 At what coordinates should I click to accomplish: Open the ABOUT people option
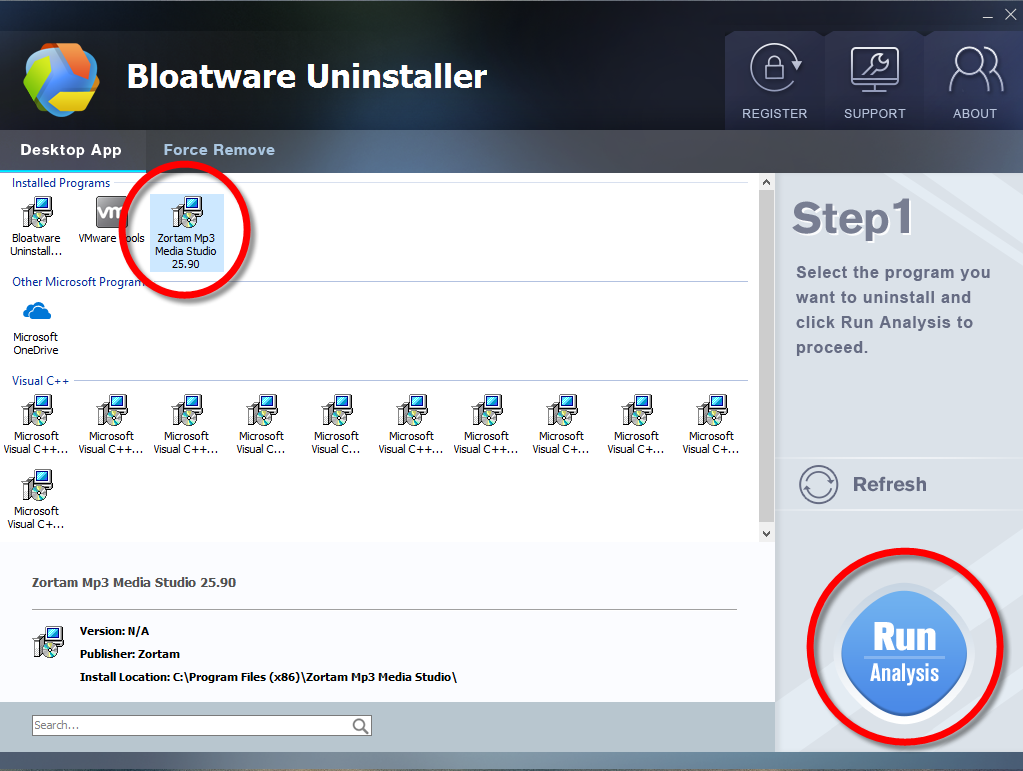[975, 81]
